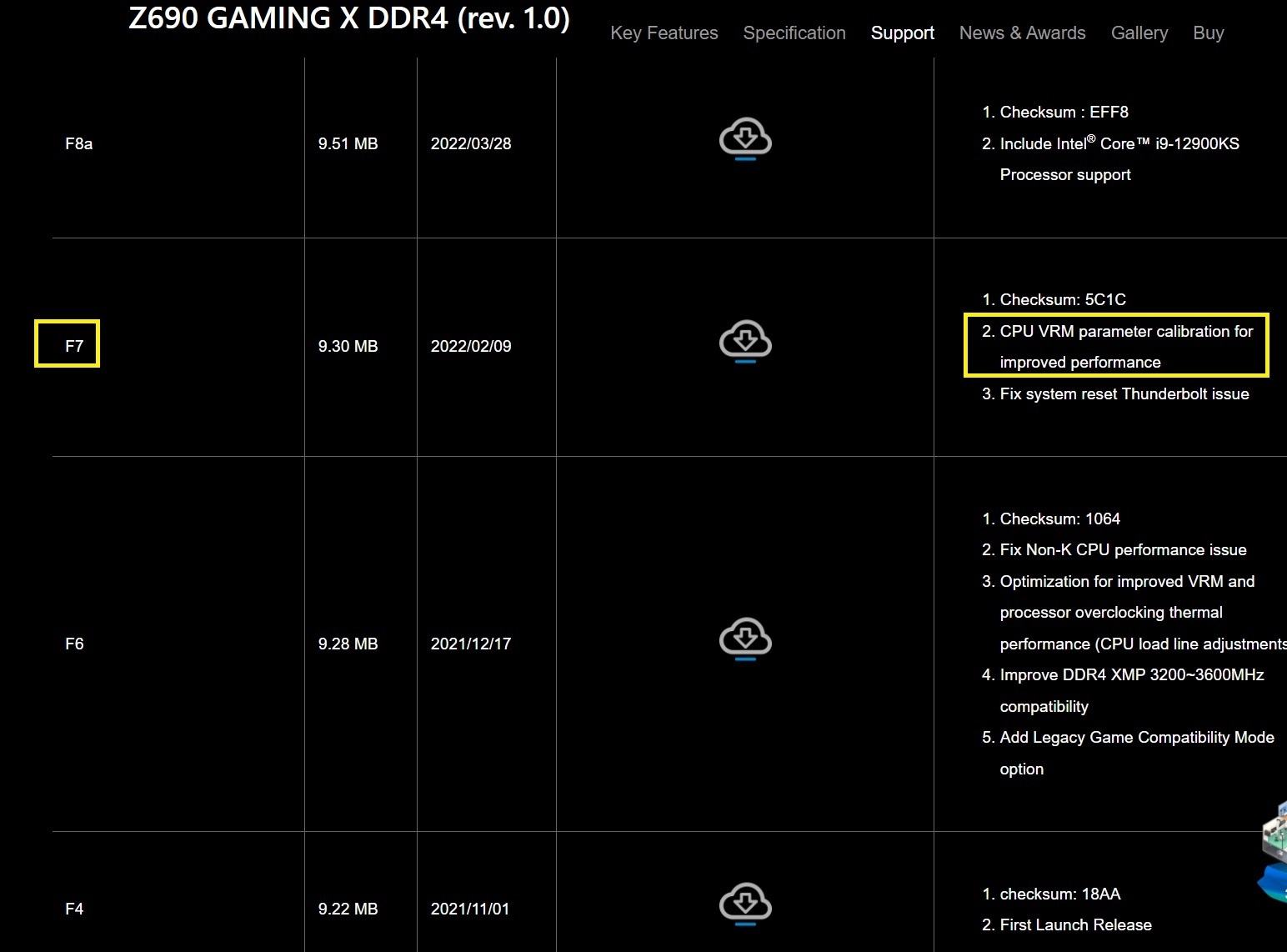This screenshot has height=952, width=1287.
Task: Click the 2021/11/01 release date
Action: click(x=470, y=909)
